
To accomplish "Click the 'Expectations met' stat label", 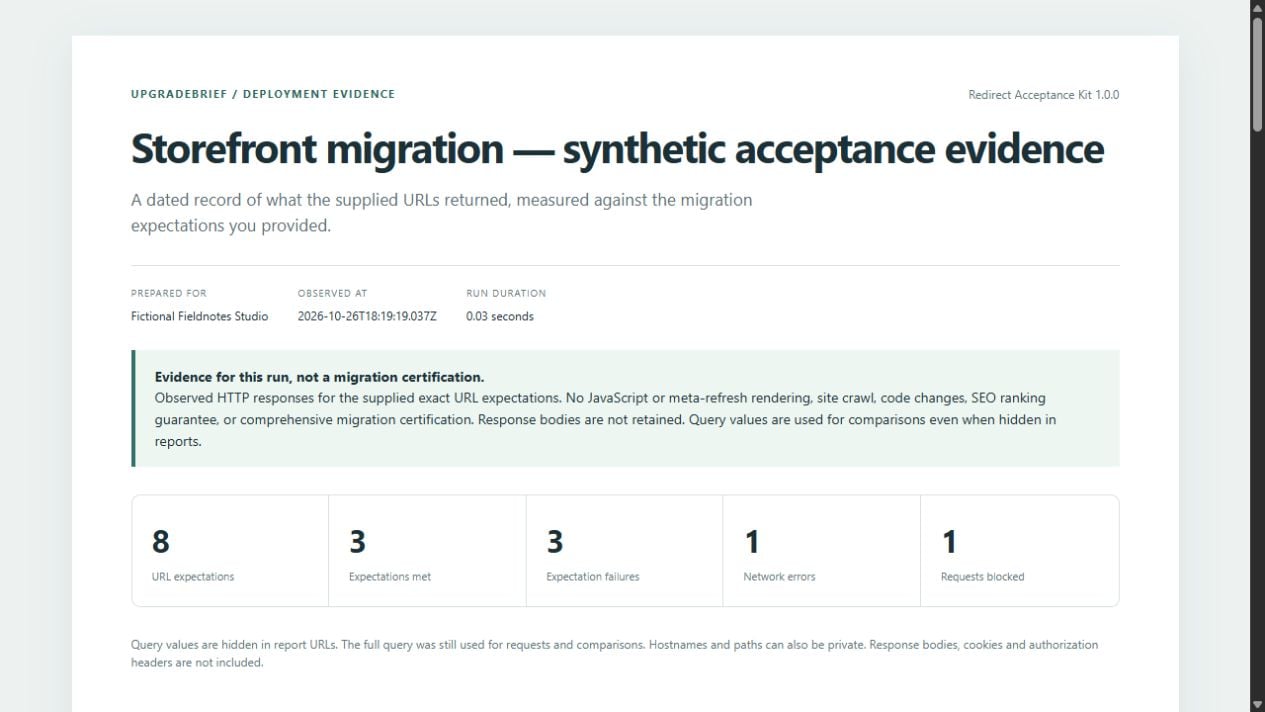I will (x=390, y=577).
